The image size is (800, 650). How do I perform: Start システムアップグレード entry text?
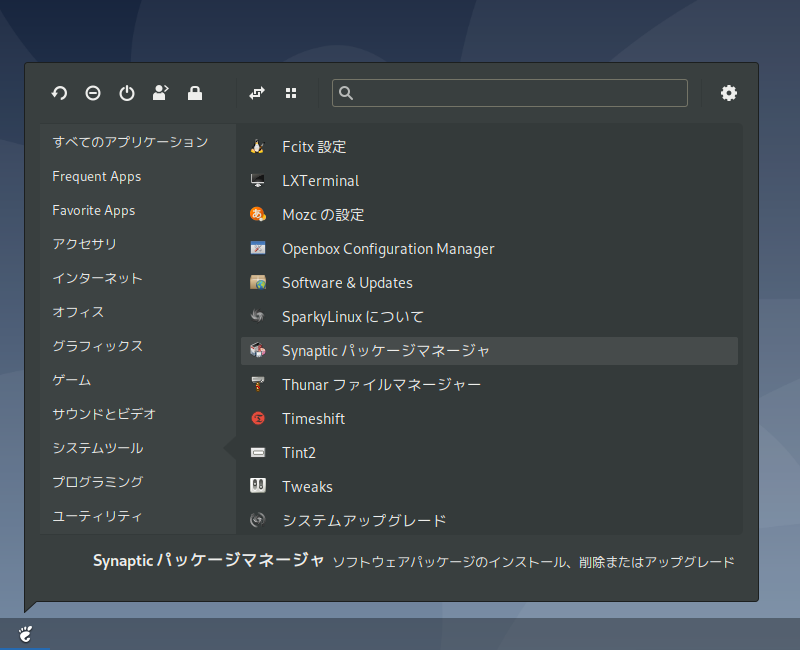(x=364, y=520)
